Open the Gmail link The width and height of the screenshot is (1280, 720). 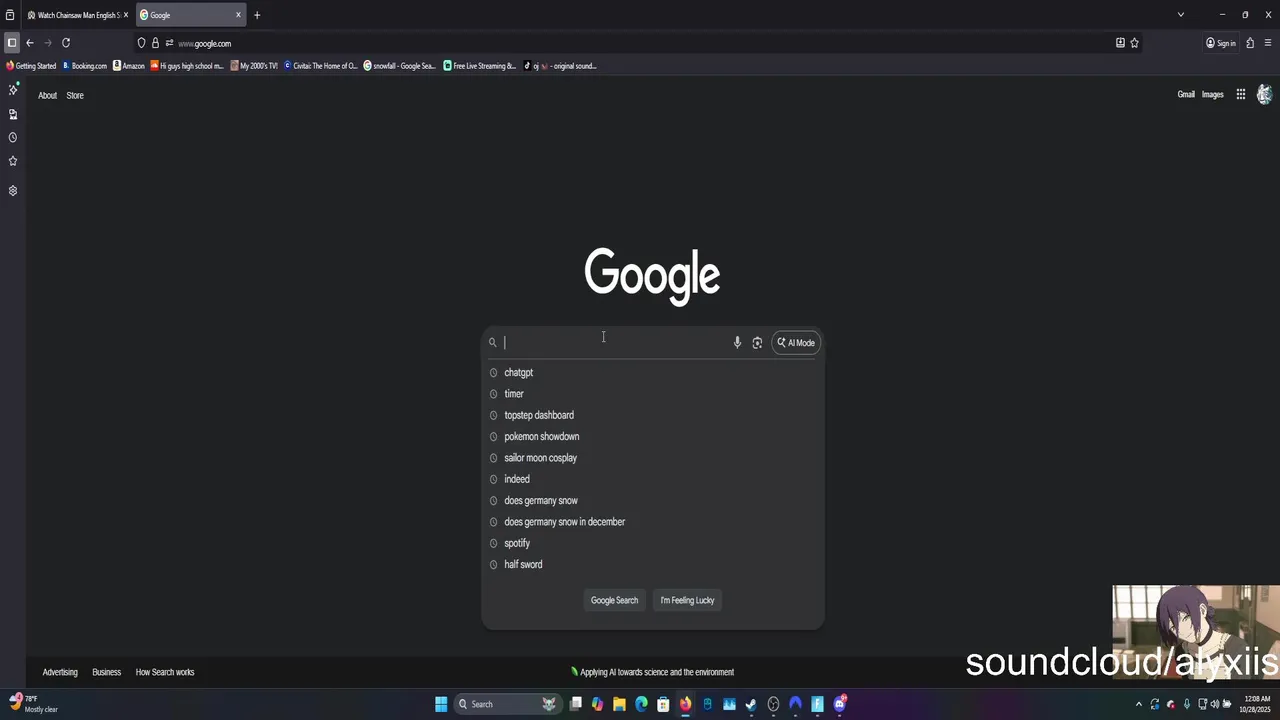point(1186,95)
